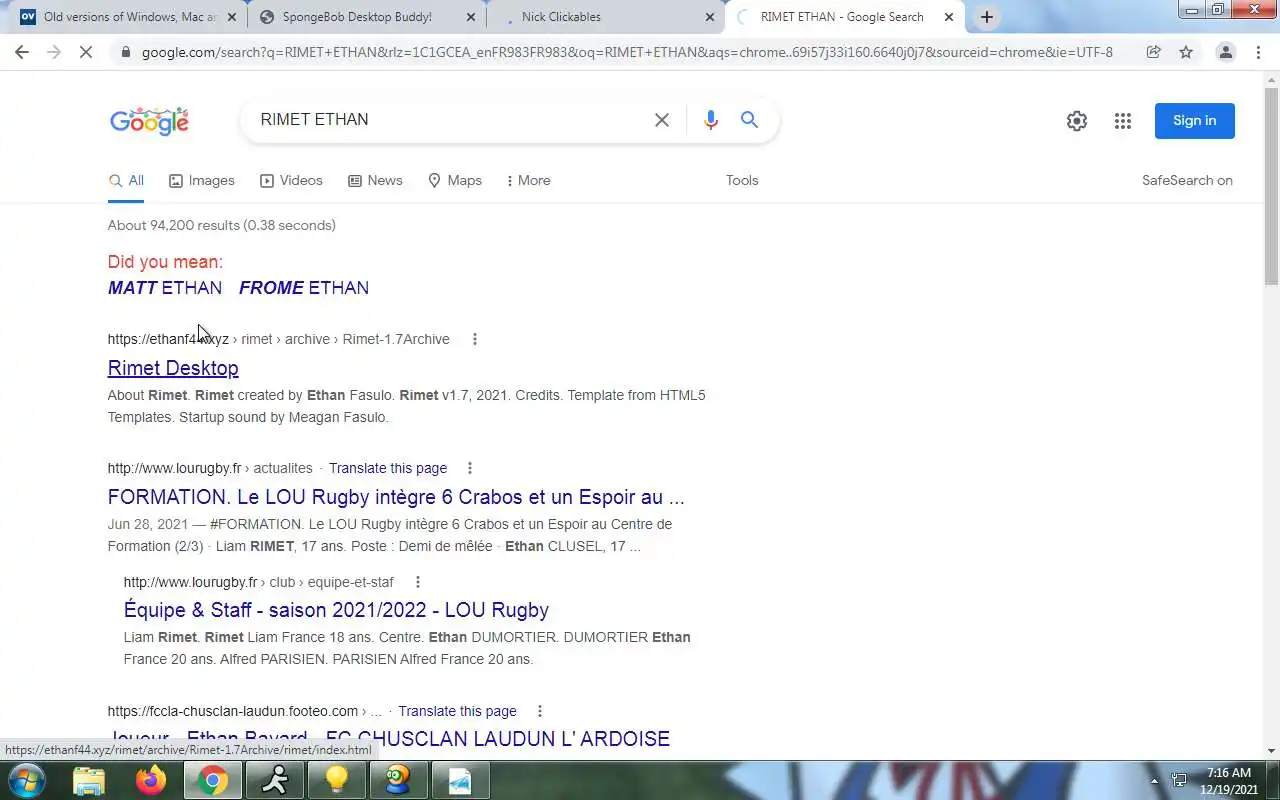Bookmark this page with the star icon
Viewport: 1280px width, 800px height.
click(x=1186, y=52)
